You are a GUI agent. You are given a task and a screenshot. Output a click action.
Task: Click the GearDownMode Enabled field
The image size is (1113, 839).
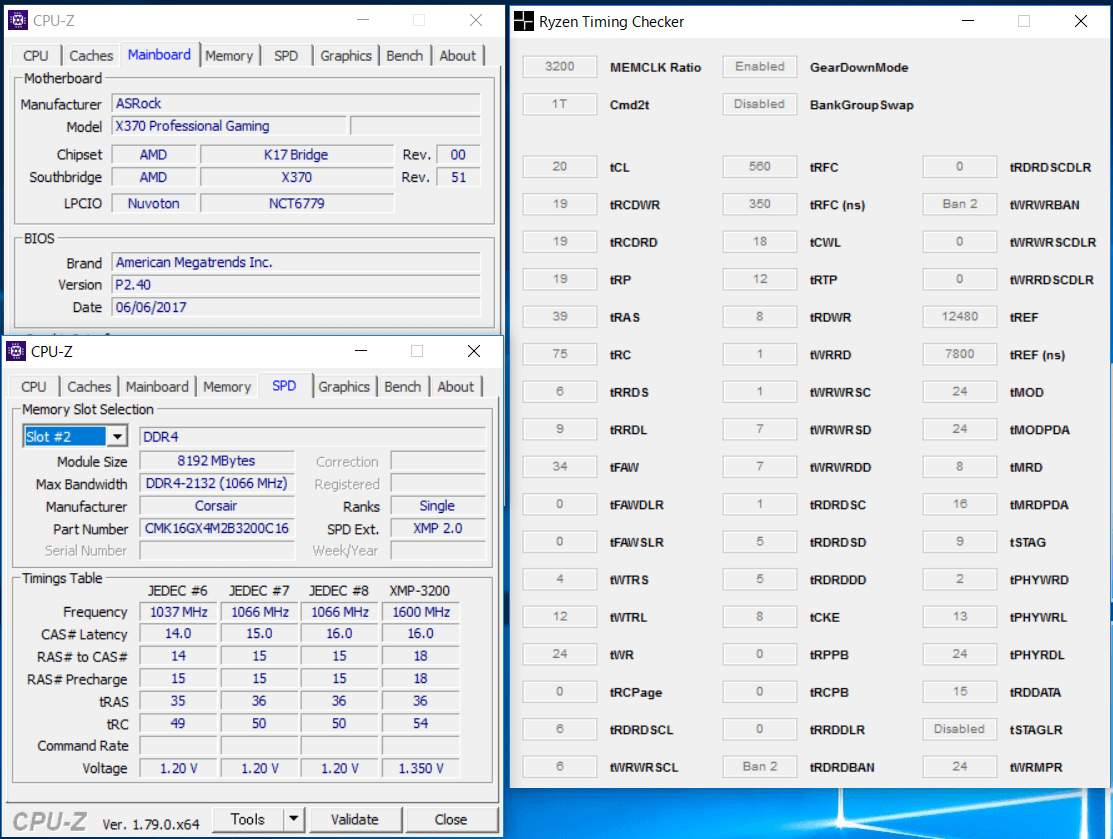click(x=760, y=67)
